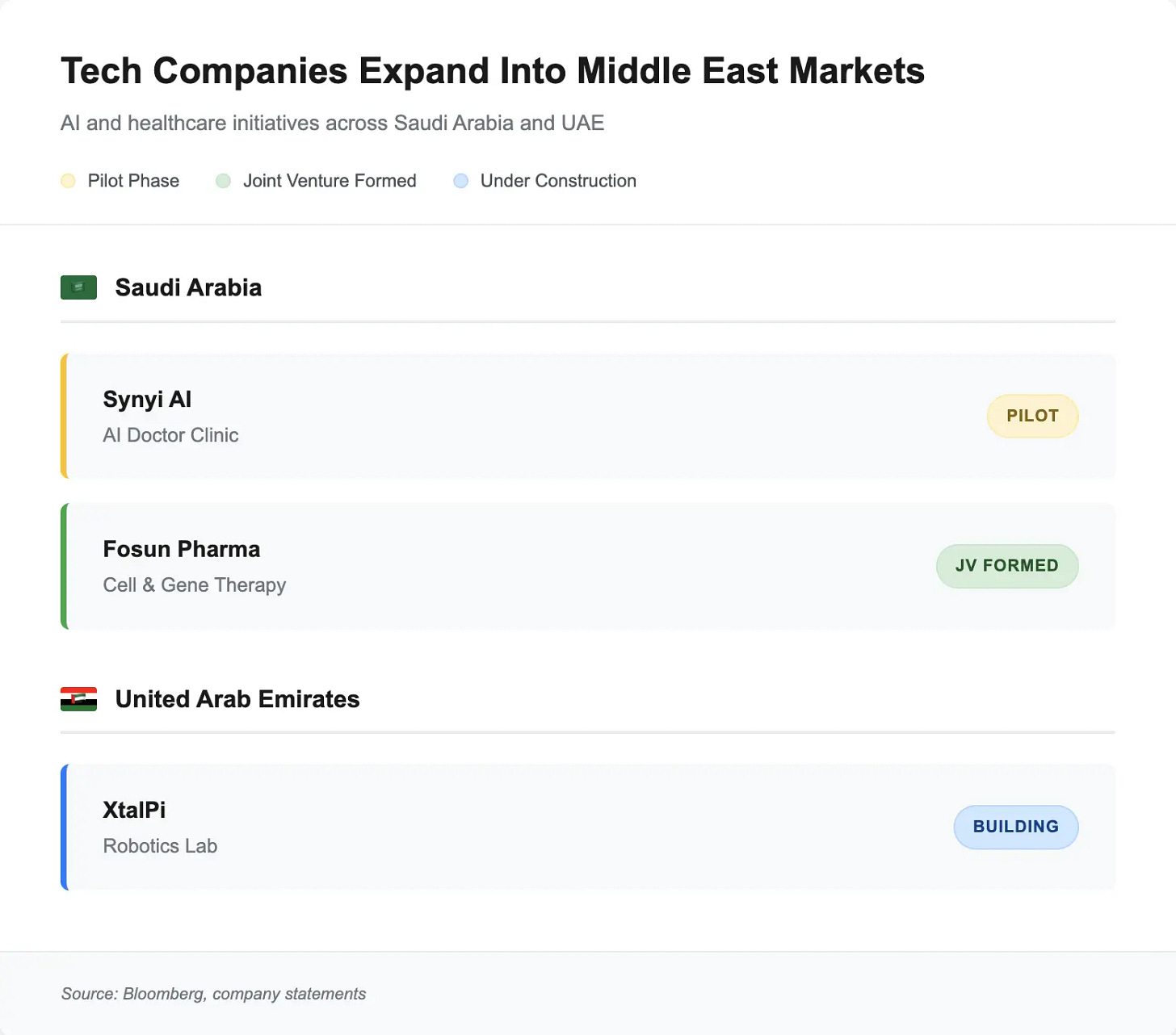1176x1035 pixels.
Task: Click the United Arab Emirates flag icon
Action: [78, 699]
